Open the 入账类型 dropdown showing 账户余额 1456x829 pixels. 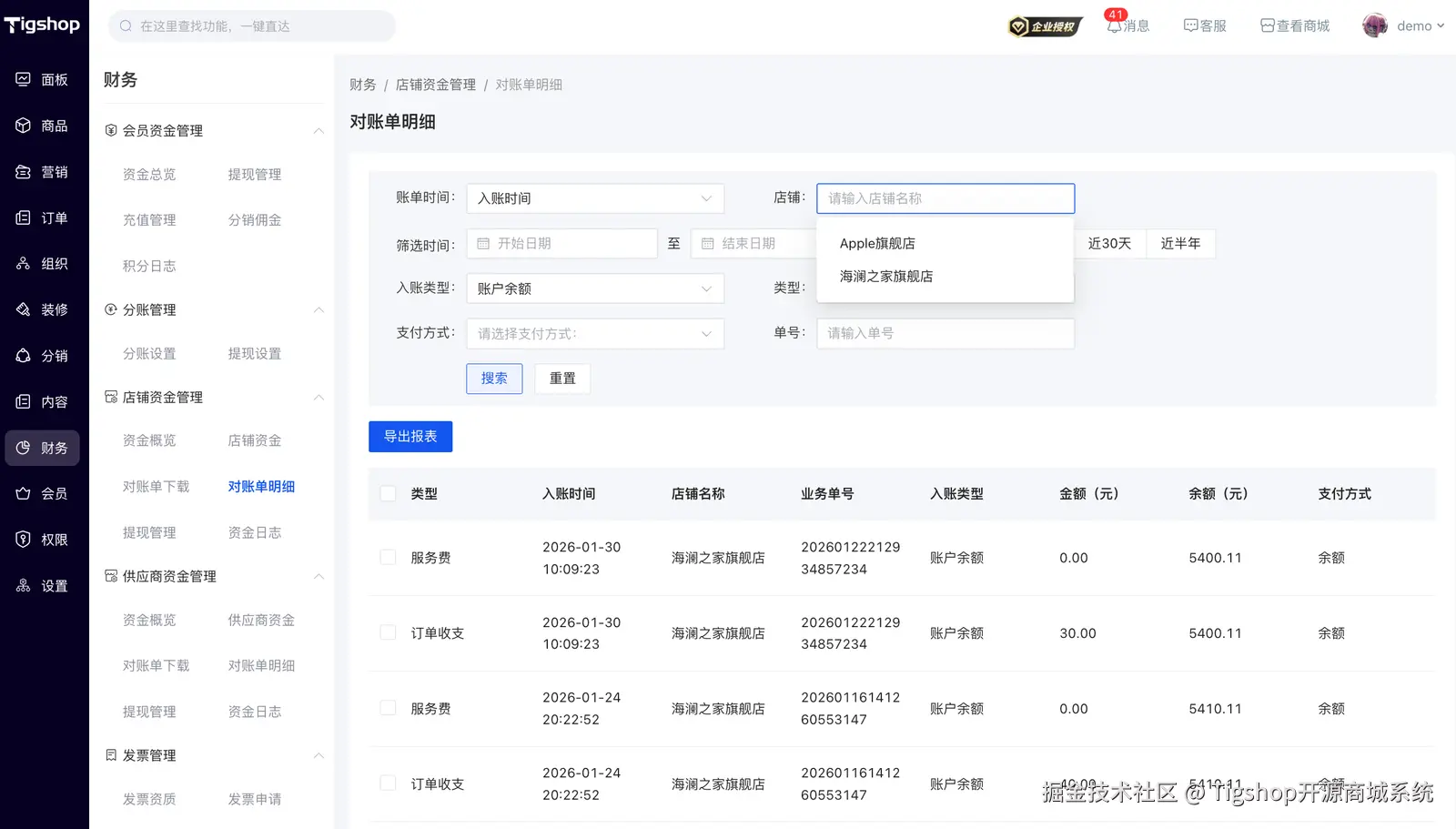595,288
